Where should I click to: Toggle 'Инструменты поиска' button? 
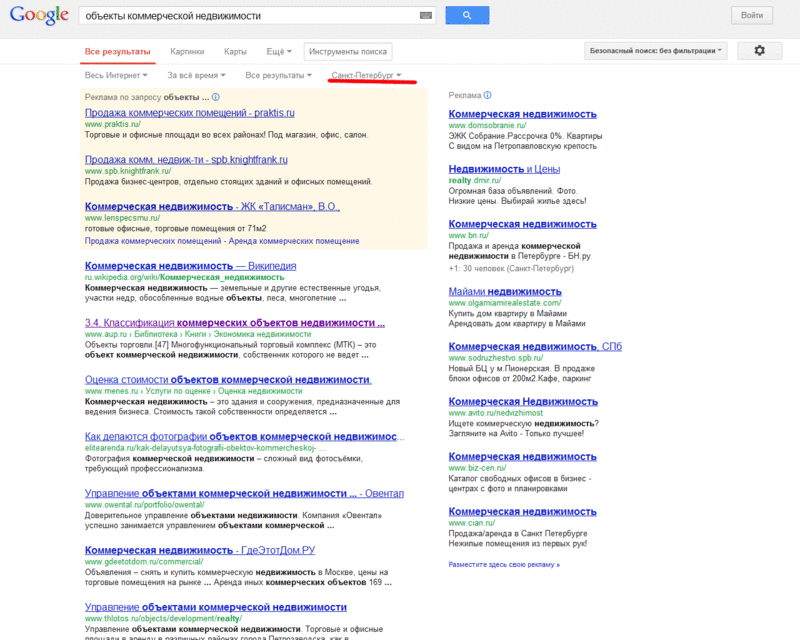348,52
